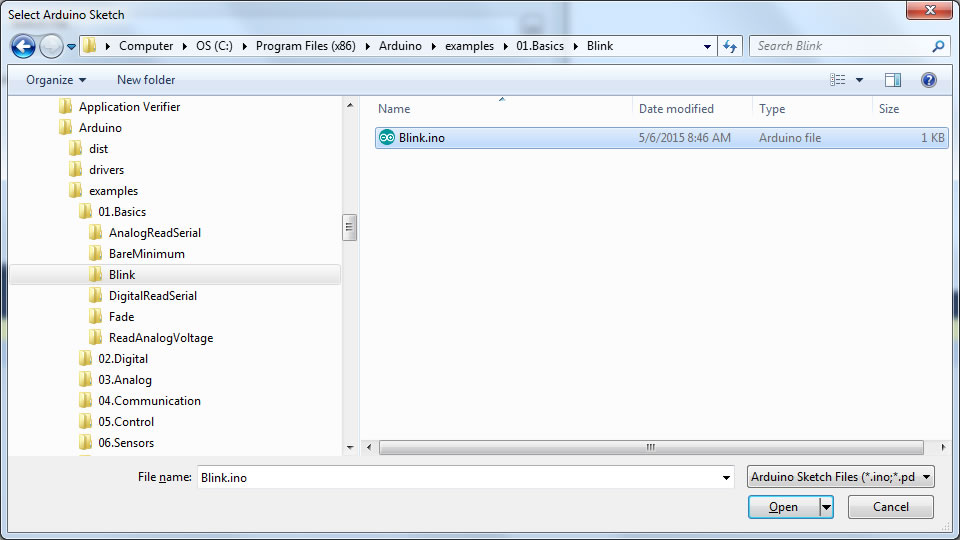960x540 pixels.
Task: Click the Arduino icon next to Blink.ino
Action: coord(387,138)
